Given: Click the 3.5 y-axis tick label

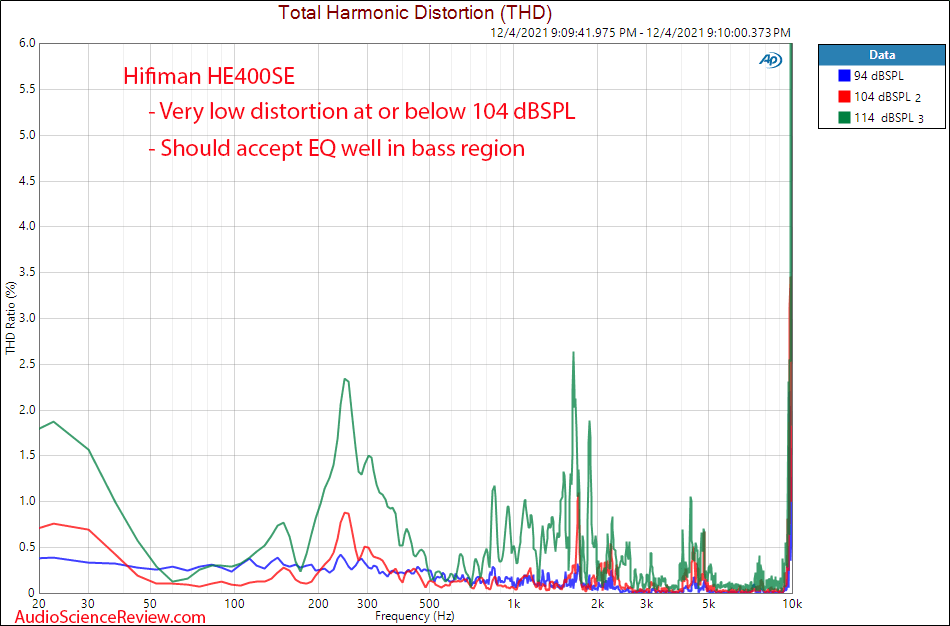Looking at the screenshot, I should point(28,273).
